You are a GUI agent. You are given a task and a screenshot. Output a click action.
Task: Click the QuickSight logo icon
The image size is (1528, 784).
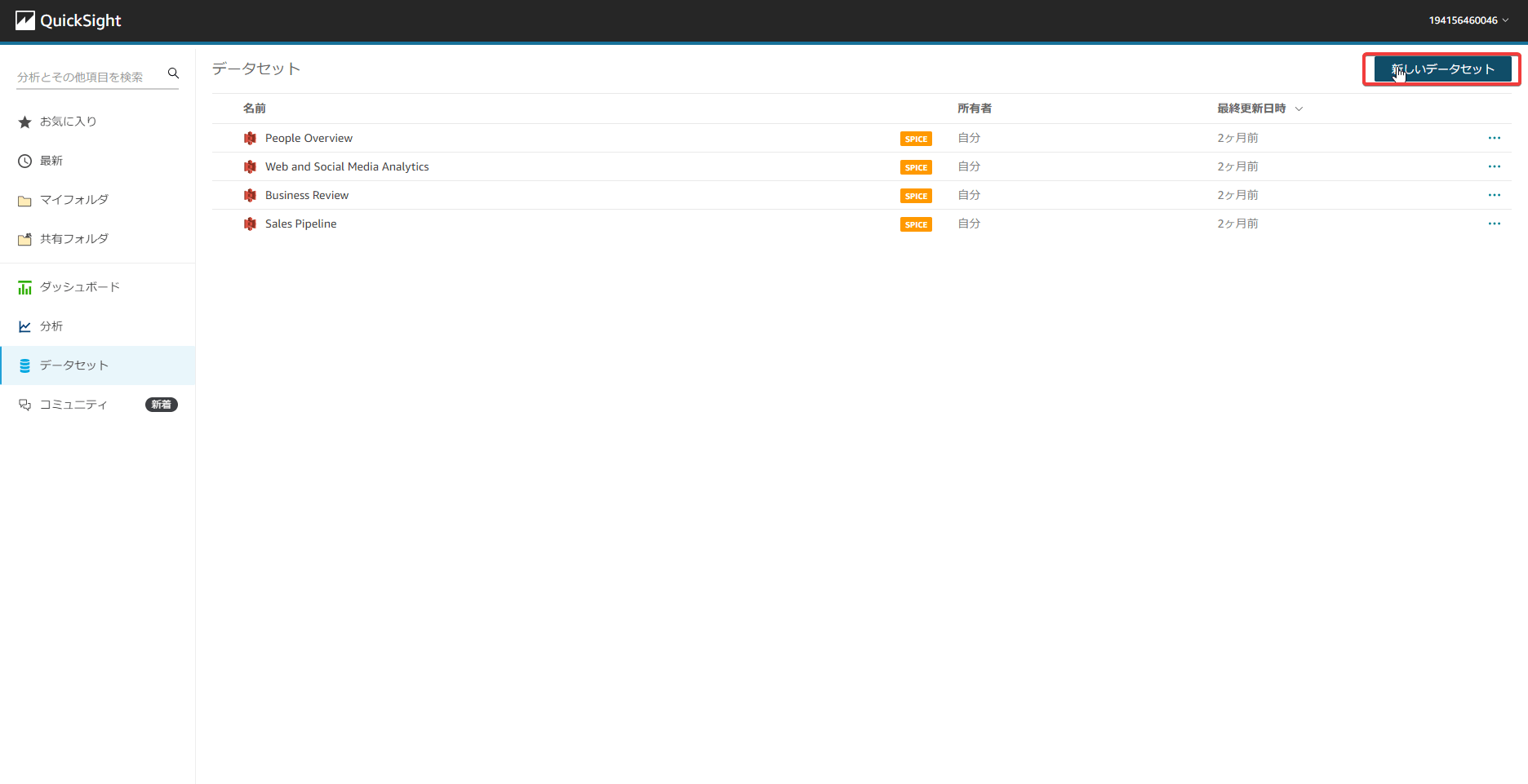click(x=25, y=20)
